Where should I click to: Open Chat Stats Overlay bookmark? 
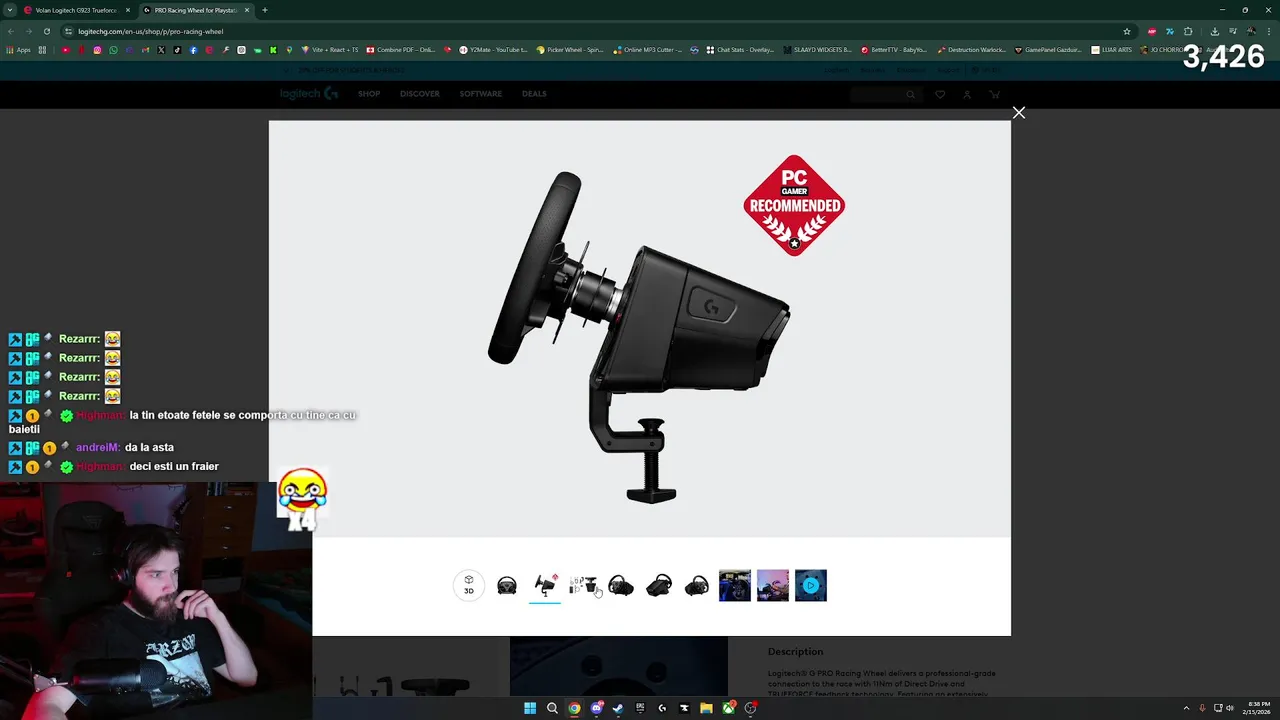[x=740, y=49]
